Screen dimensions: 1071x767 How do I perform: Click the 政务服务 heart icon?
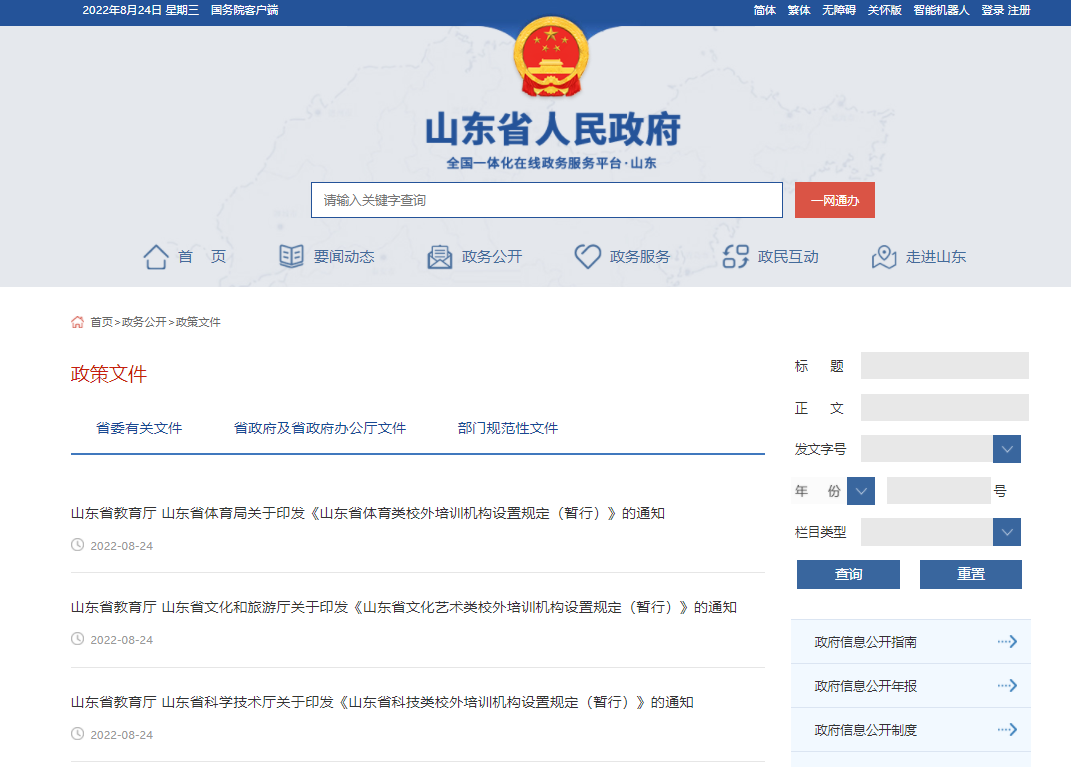[587, 256]
